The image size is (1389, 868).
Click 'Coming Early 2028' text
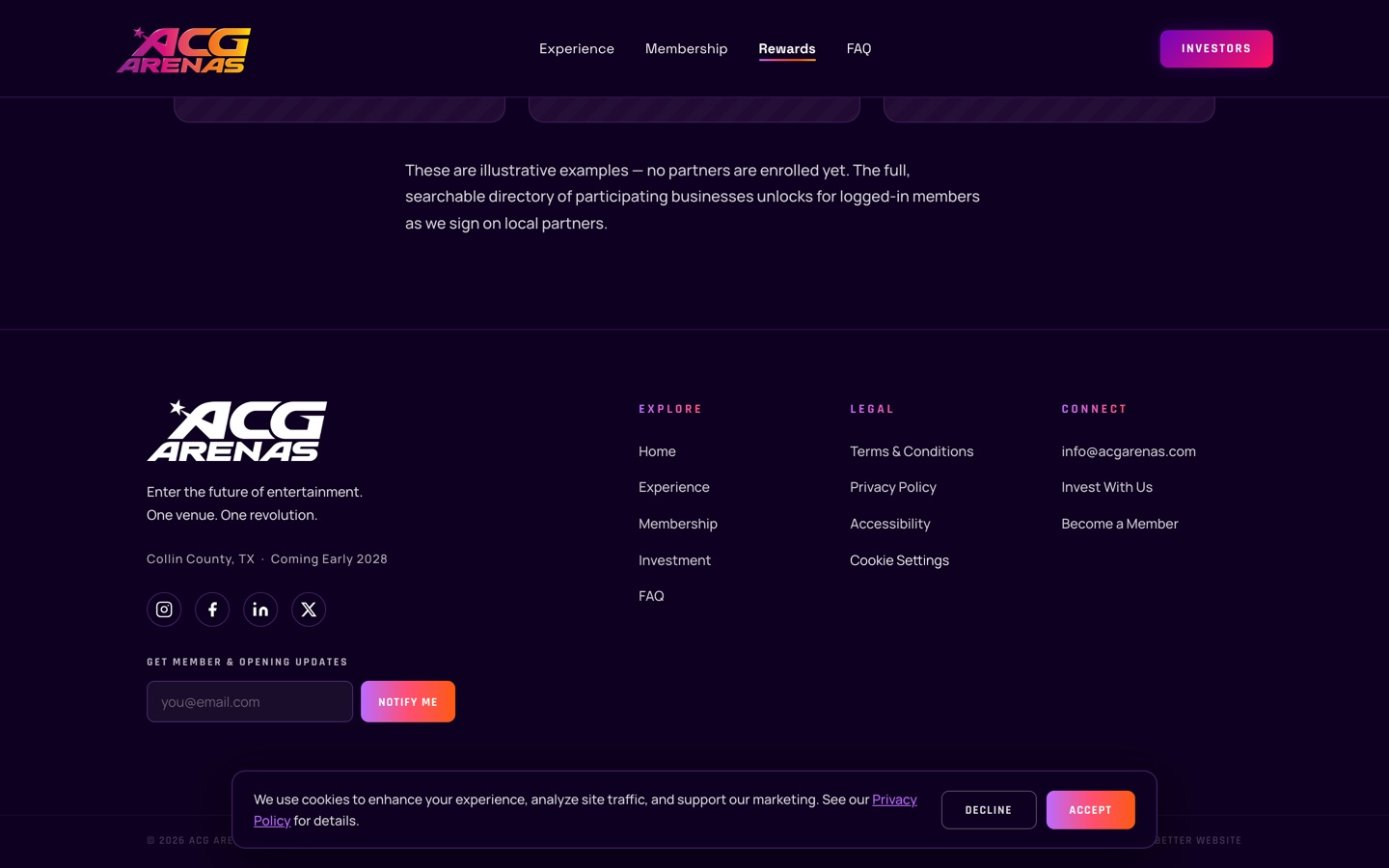pyautogui.click(x=329, y=559)
